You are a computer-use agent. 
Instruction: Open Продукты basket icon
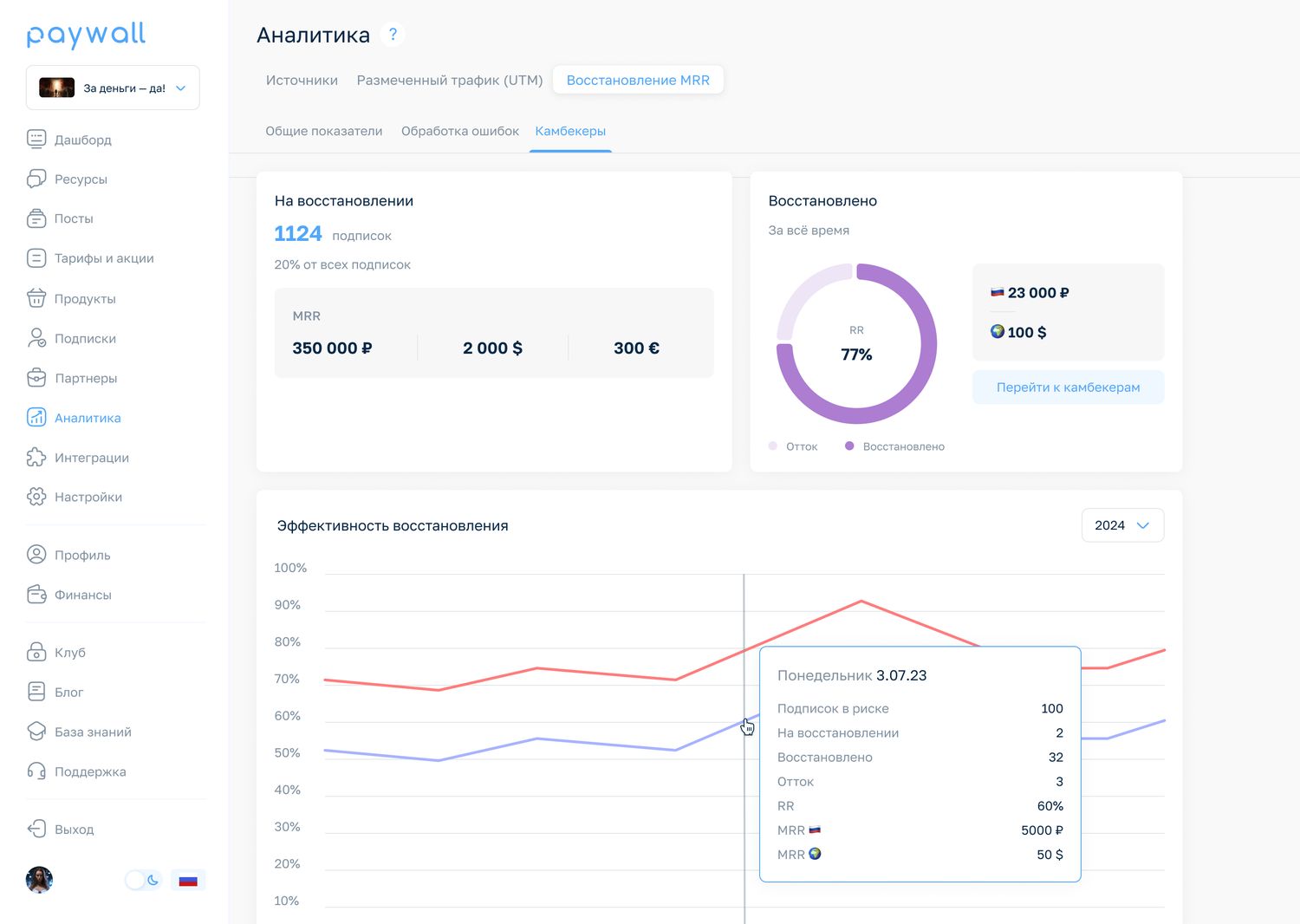click(36, 298)
